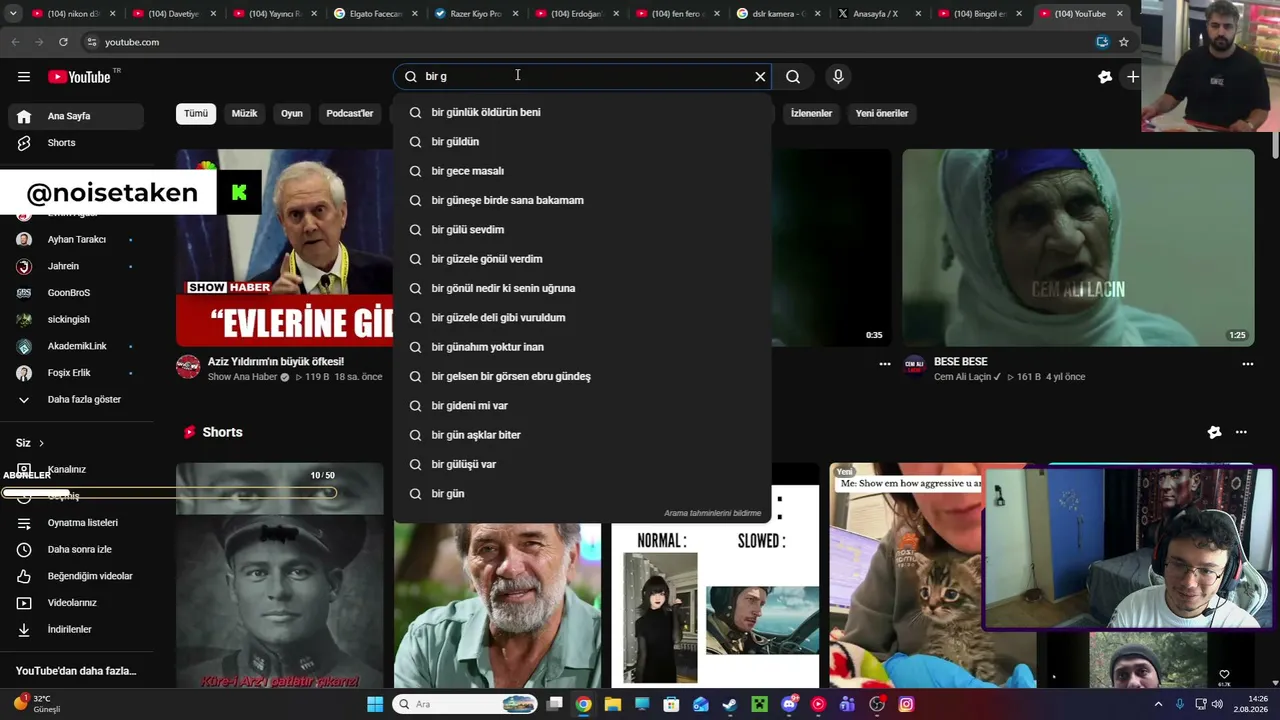Open sickingish channel from sidebar
1280x720 pixels.
pos(75,320)
